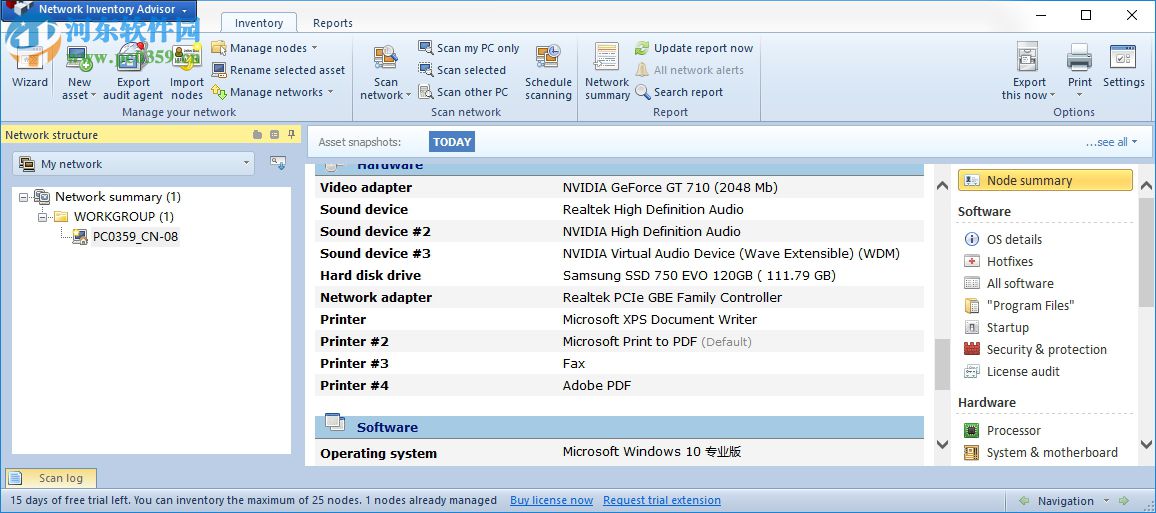Switch to Inventory tab
This screenshot has width=1156, height=513.
(x=259, y=23)
